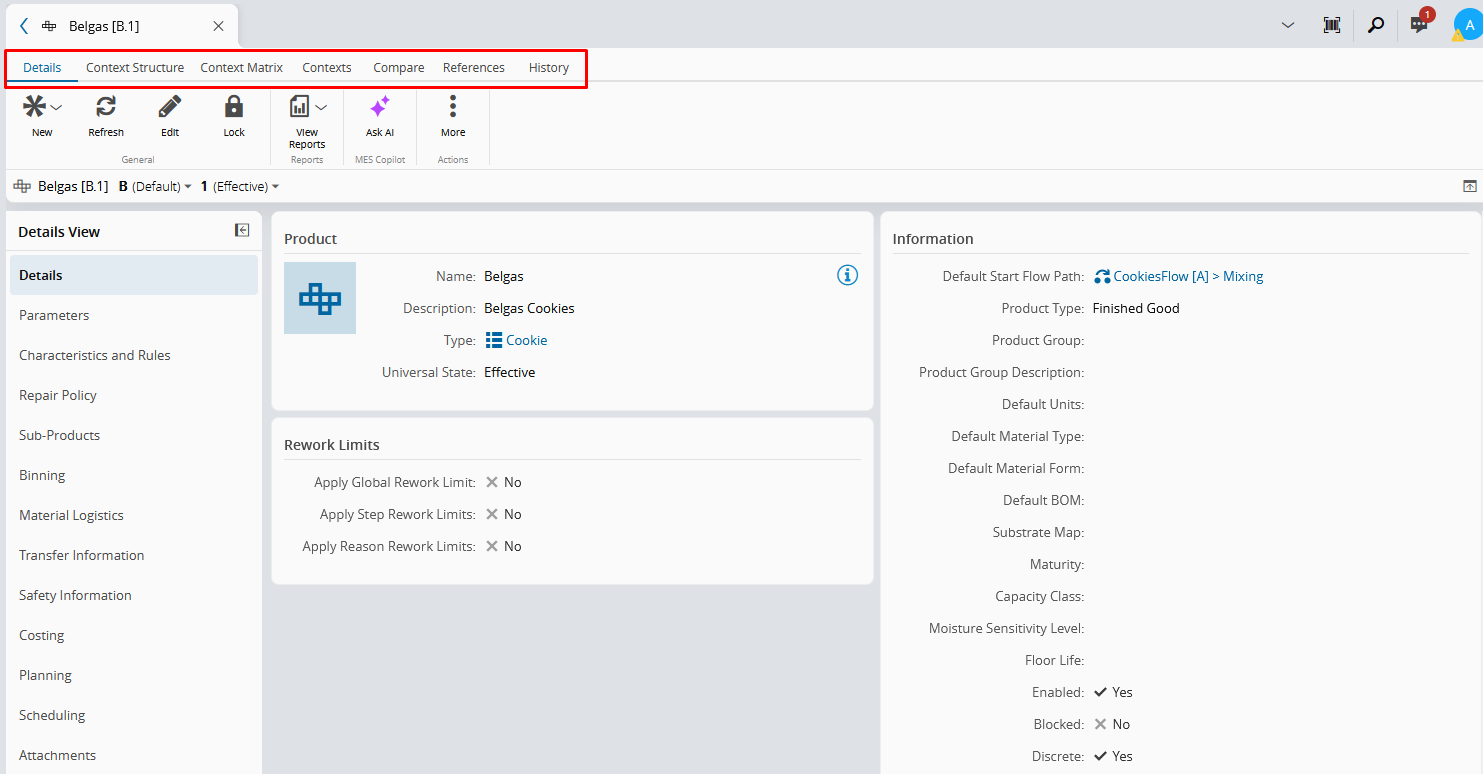Click the New asterisk icon
Viewport: 1483px width, 774px height.
(35, 106)
